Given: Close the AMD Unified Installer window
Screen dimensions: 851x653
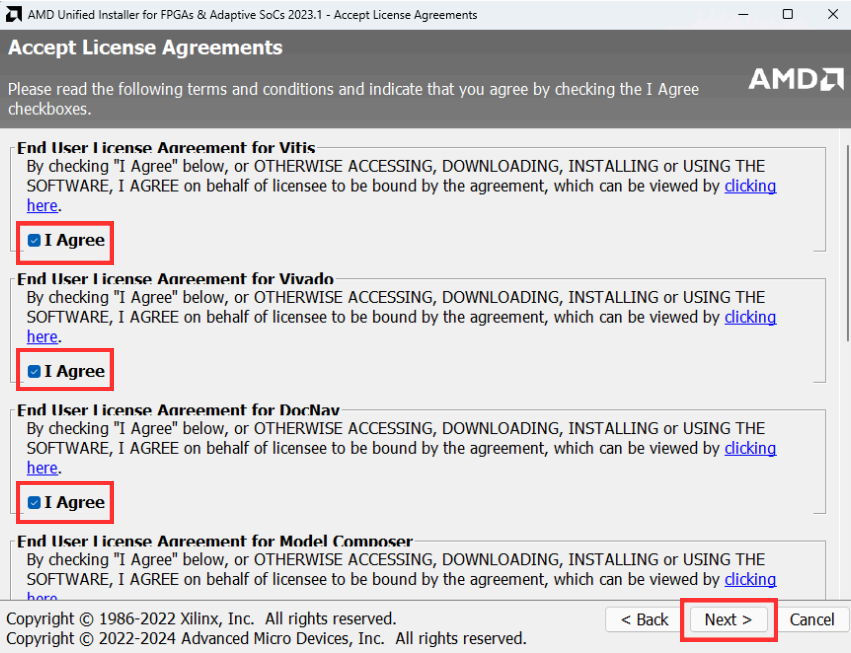Looking at the screenshot, I should [x=832, y=14].
